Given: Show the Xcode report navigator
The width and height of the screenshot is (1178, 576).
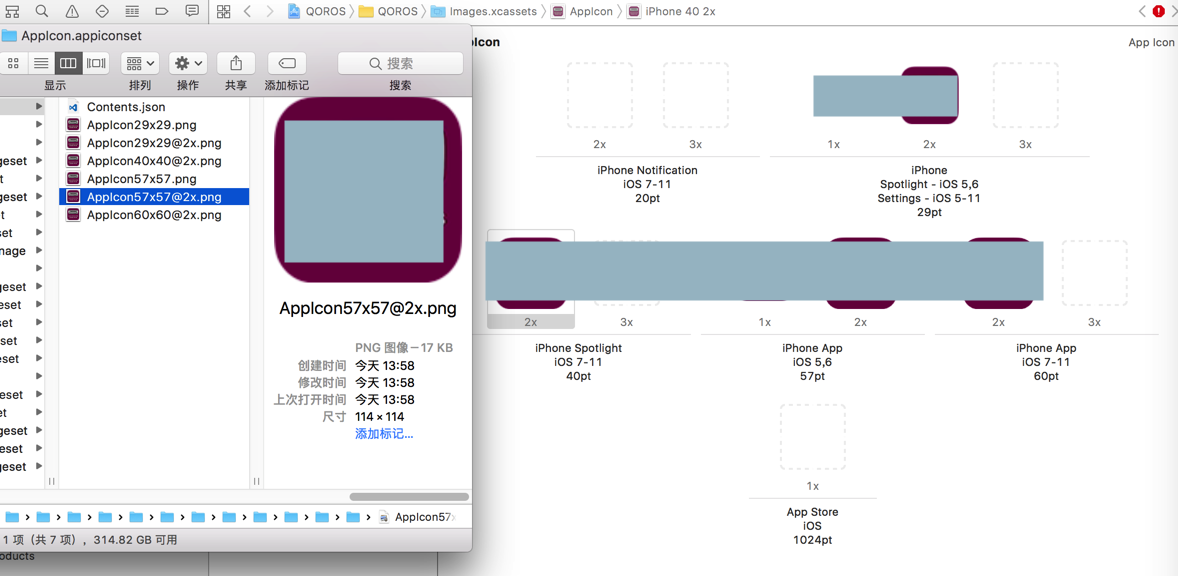Looking at the screenshot, I should click(192, 11).
